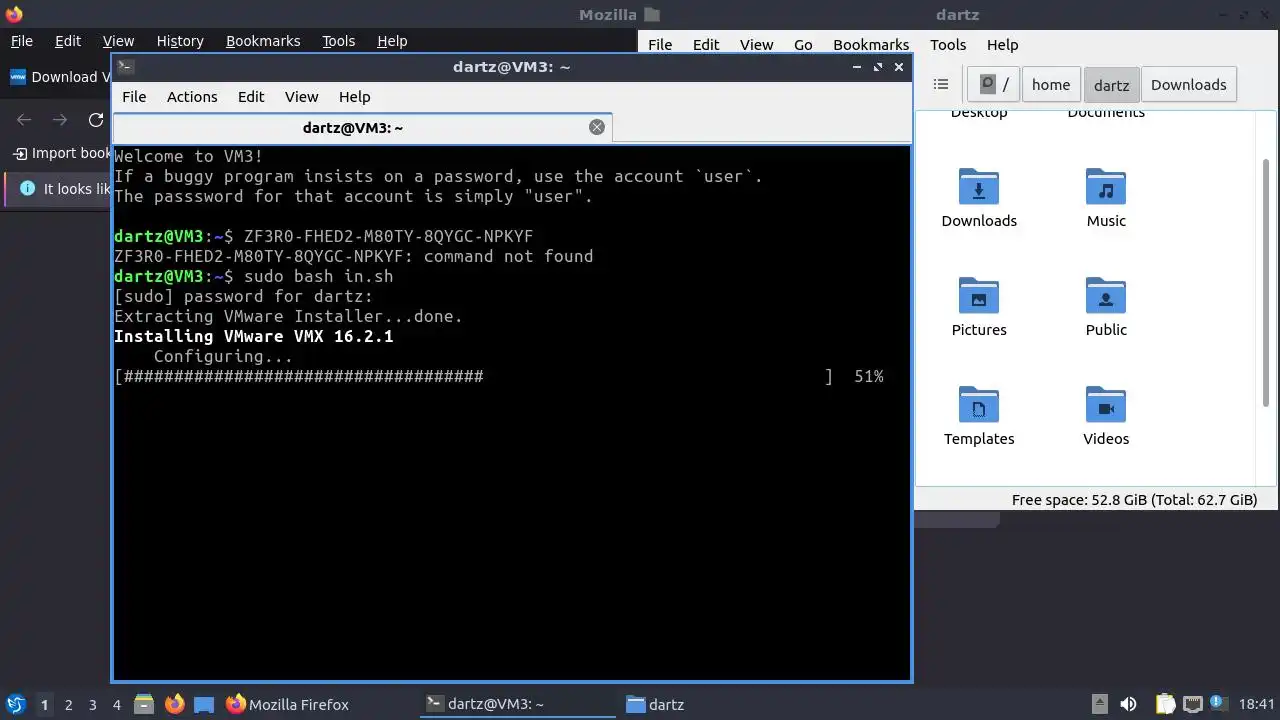This screenshot has width=1280, height=720.
Task: Open Firefox Help menu
Action: pyautogui.click(x=392, y=41)
